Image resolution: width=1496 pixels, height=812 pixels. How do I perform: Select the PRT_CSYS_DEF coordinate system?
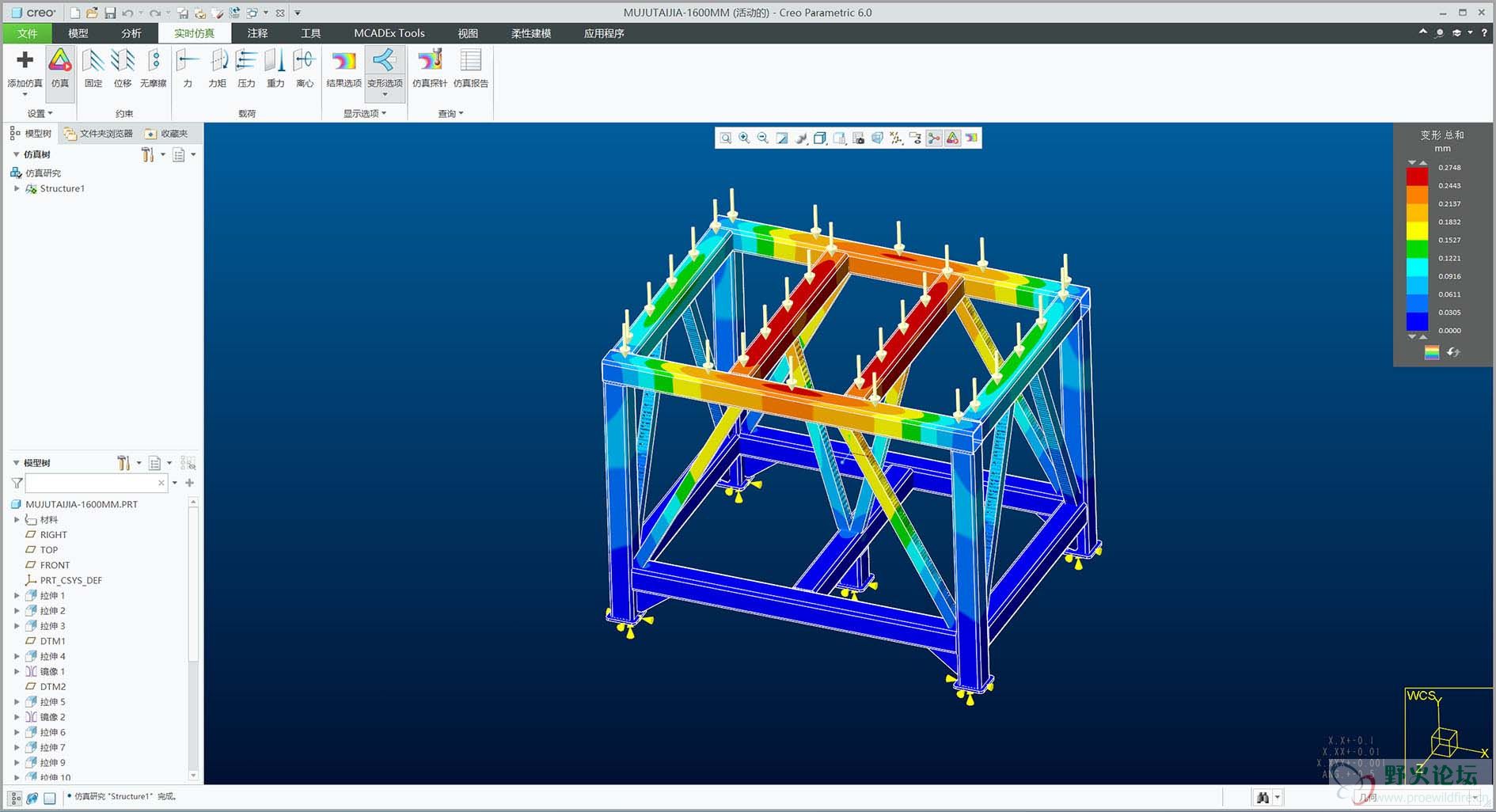71,580
